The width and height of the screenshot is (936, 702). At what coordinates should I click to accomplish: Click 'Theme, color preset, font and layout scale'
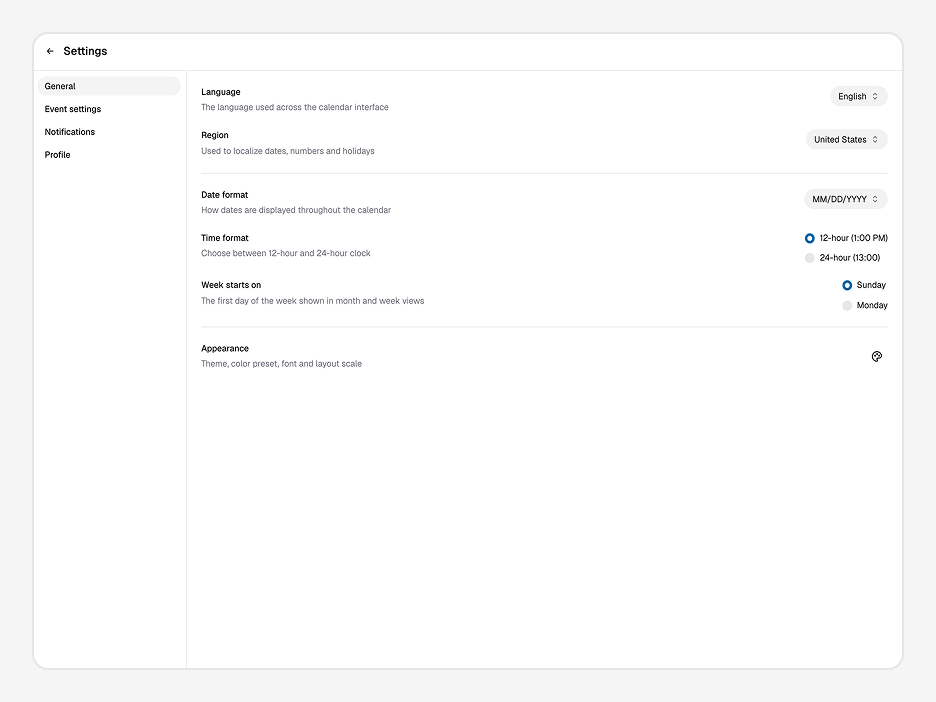coord(281,364)
